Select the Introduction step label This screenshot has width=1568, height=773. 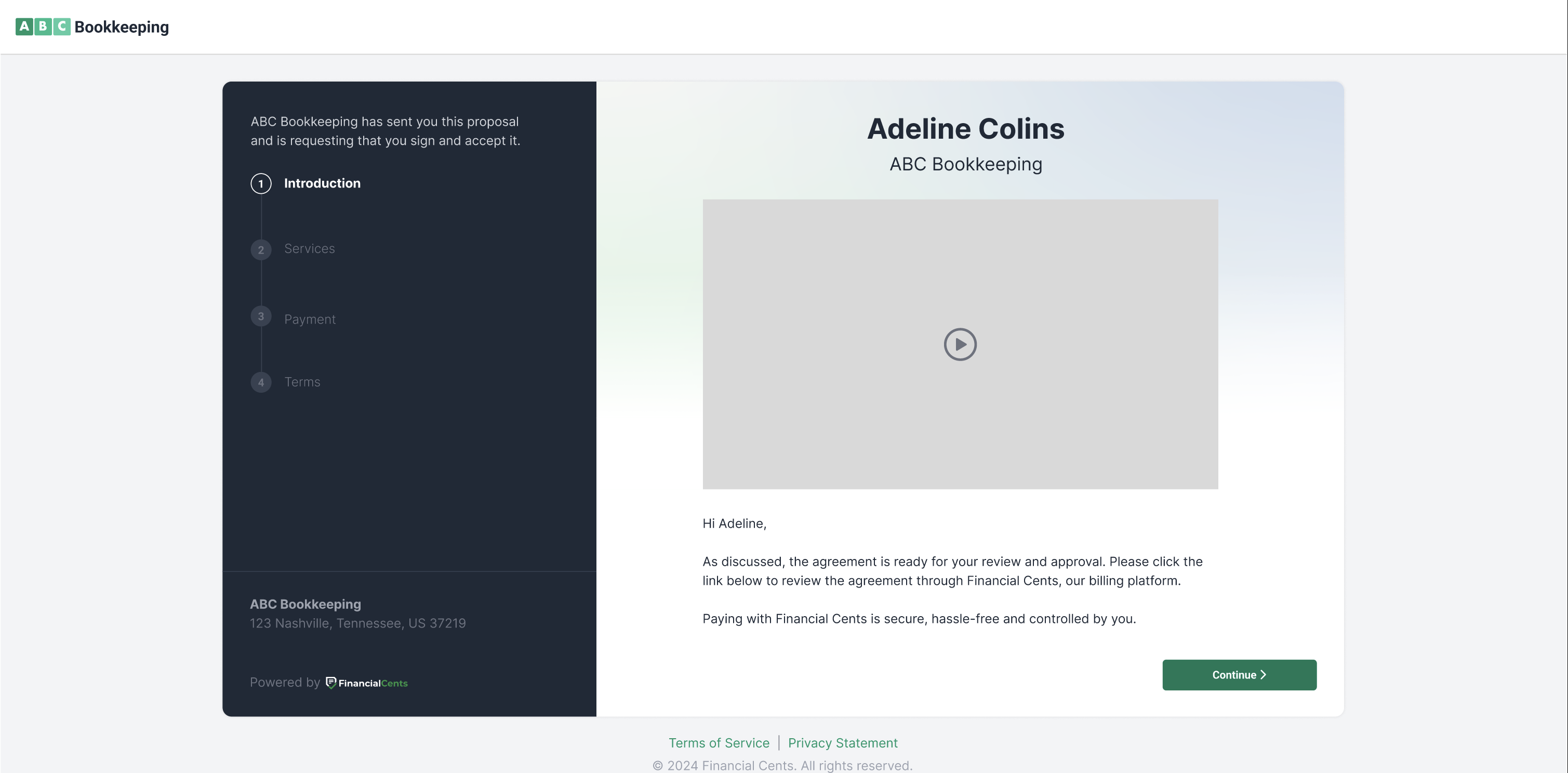[x=322, y=183]
